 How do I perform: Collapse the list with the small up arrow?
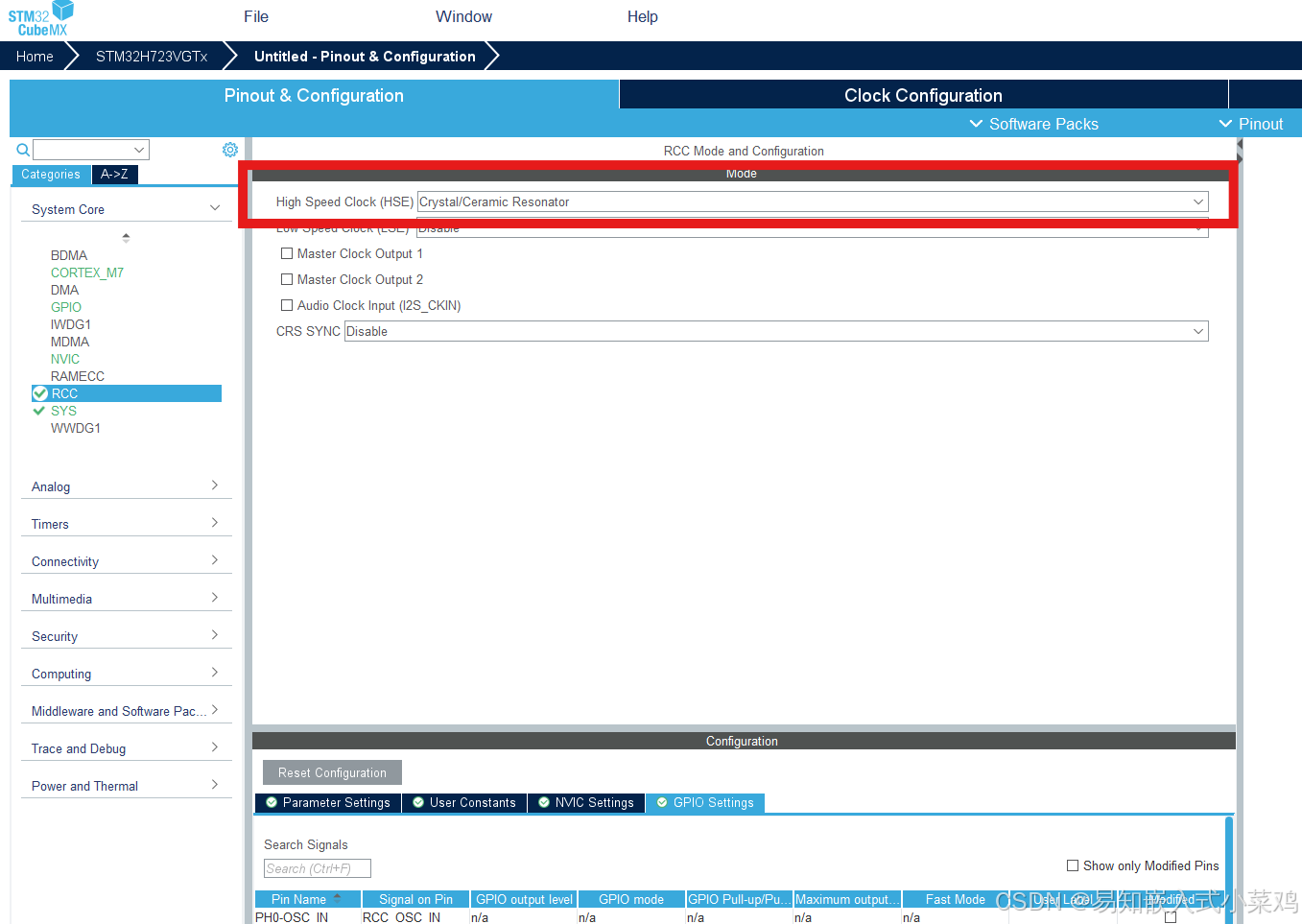click(x=126, y=234)
